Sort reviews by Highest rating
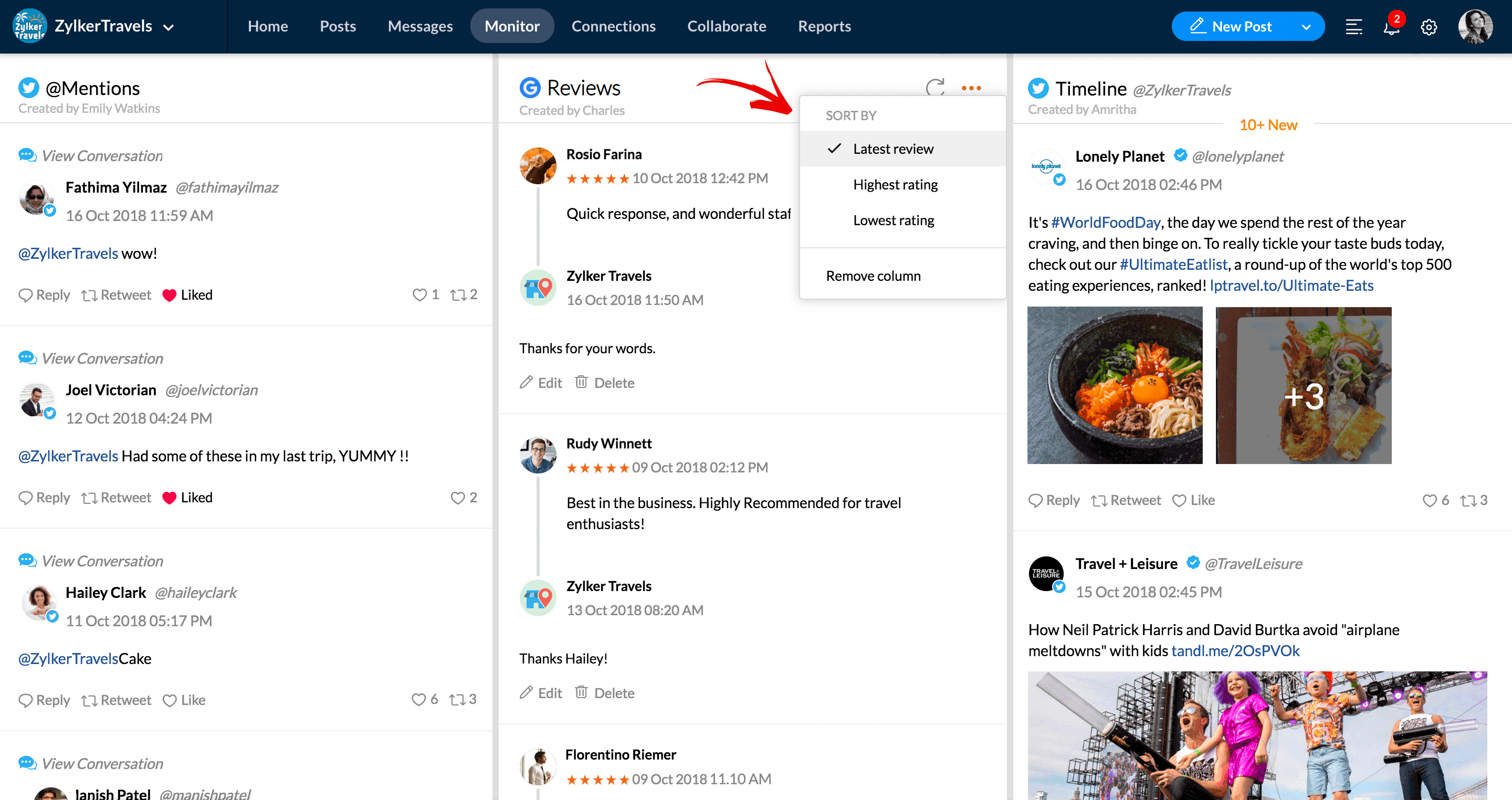Screen dimensions: 1512x800 pyautogui.click(x=903, y=184)
